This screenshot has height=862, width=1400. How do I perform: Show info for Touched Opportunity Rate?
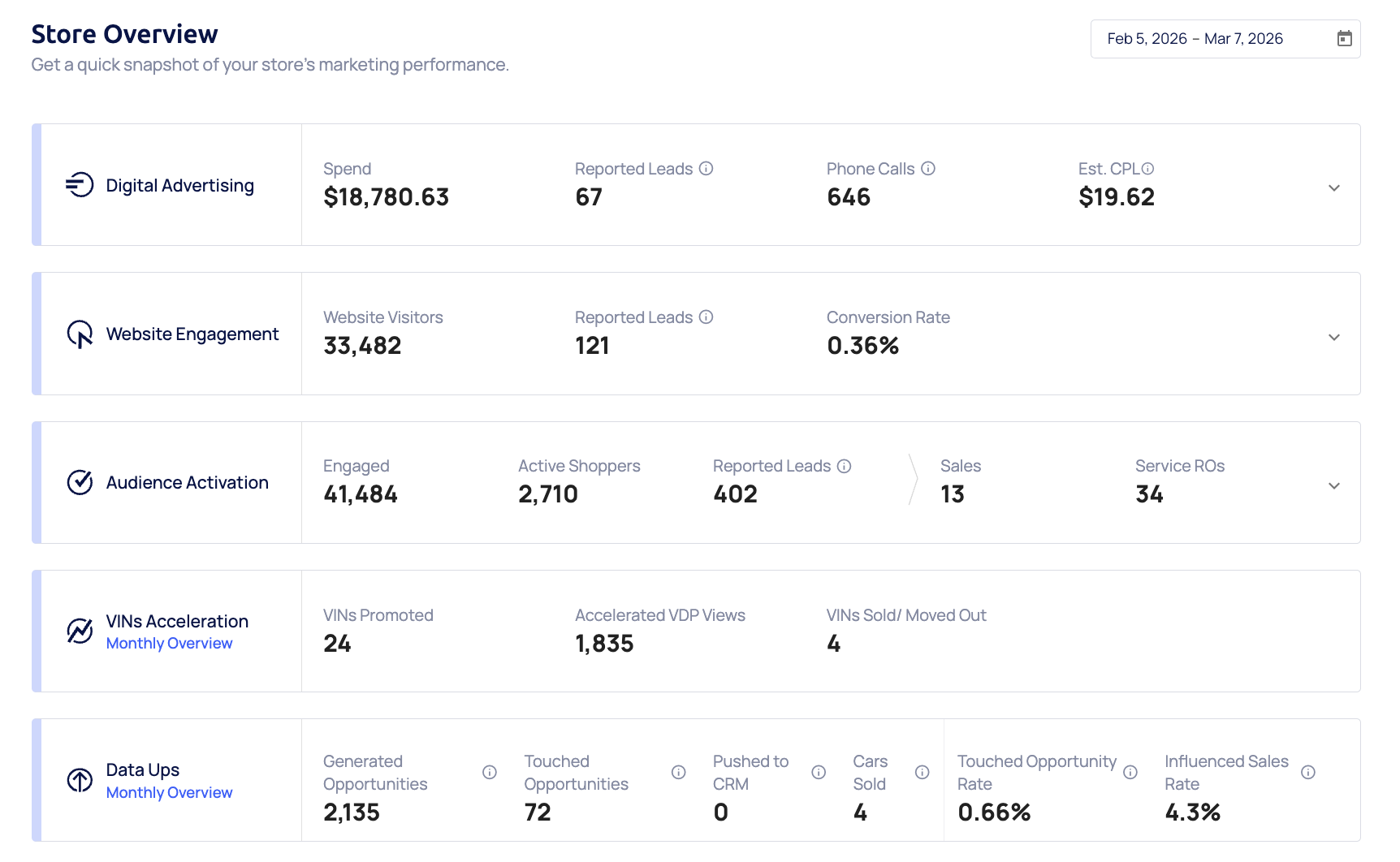1130,773
